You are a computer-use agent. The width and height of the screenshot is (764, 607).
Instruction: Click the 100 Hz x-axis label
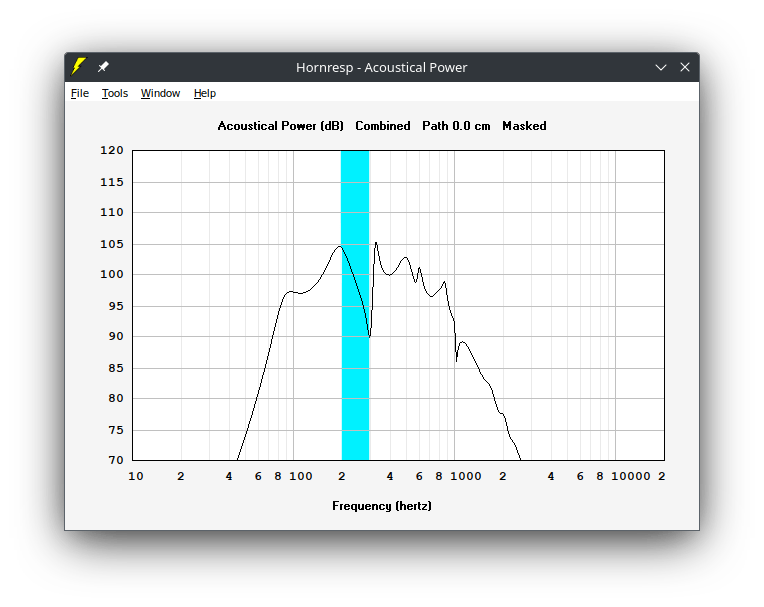point(301,476)
